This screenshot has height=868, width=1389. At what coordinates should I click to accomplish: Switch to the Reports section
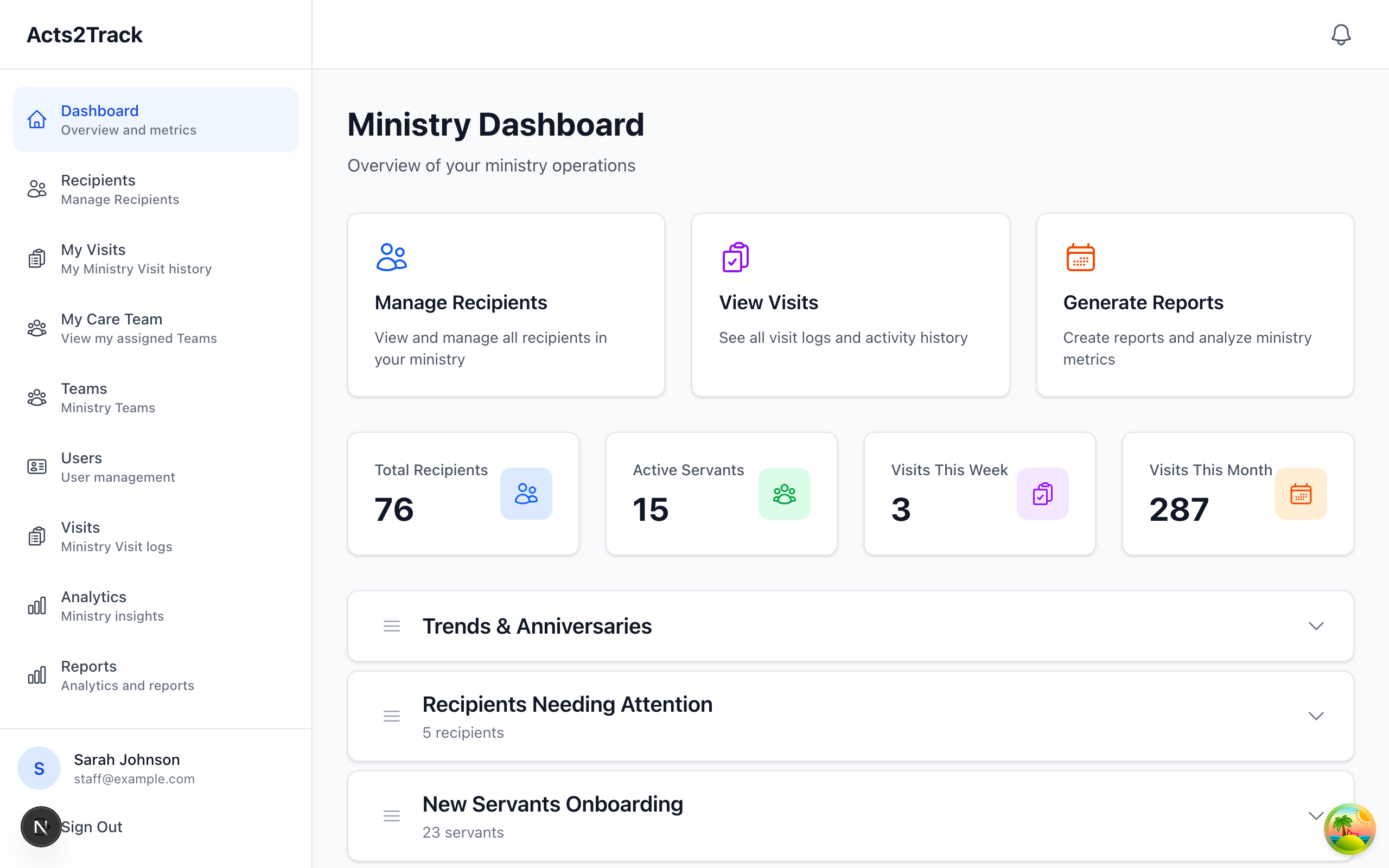[x=37, y=674]
